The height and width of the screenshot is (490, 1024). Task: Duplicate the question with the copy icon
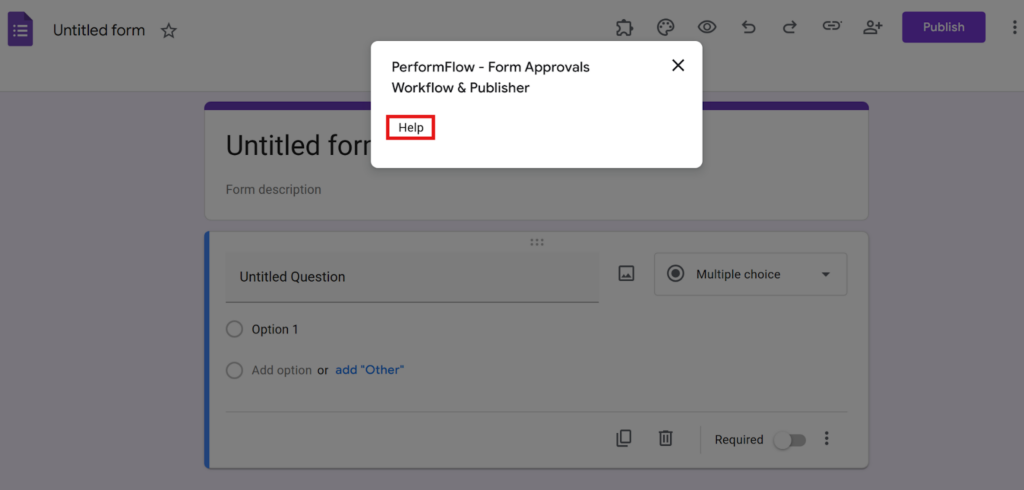tap(624, 438)
